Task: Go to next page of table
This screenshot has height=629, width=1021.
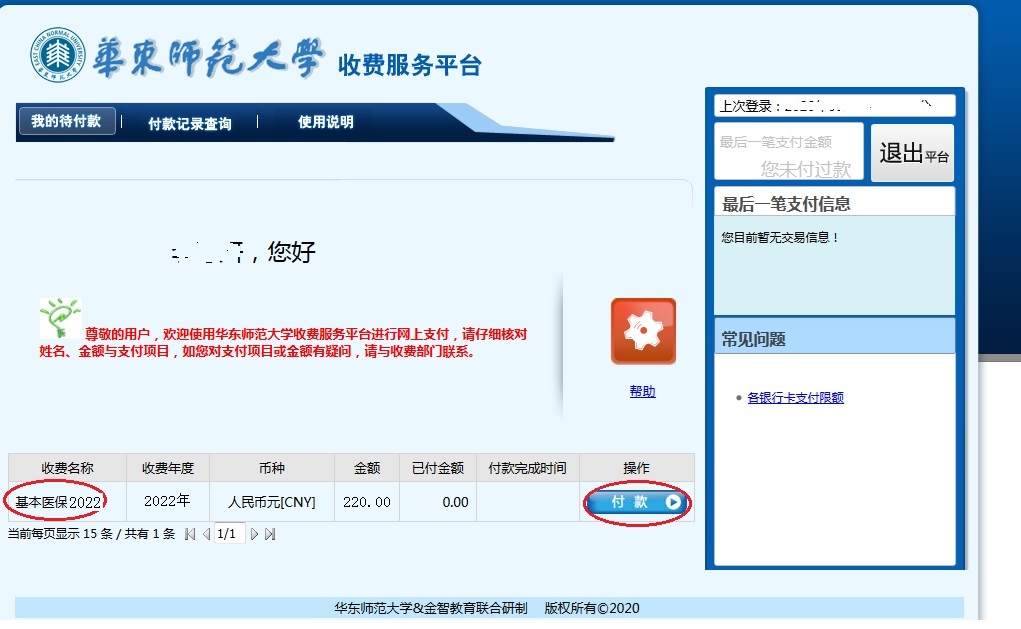Action: pos(254,535)
